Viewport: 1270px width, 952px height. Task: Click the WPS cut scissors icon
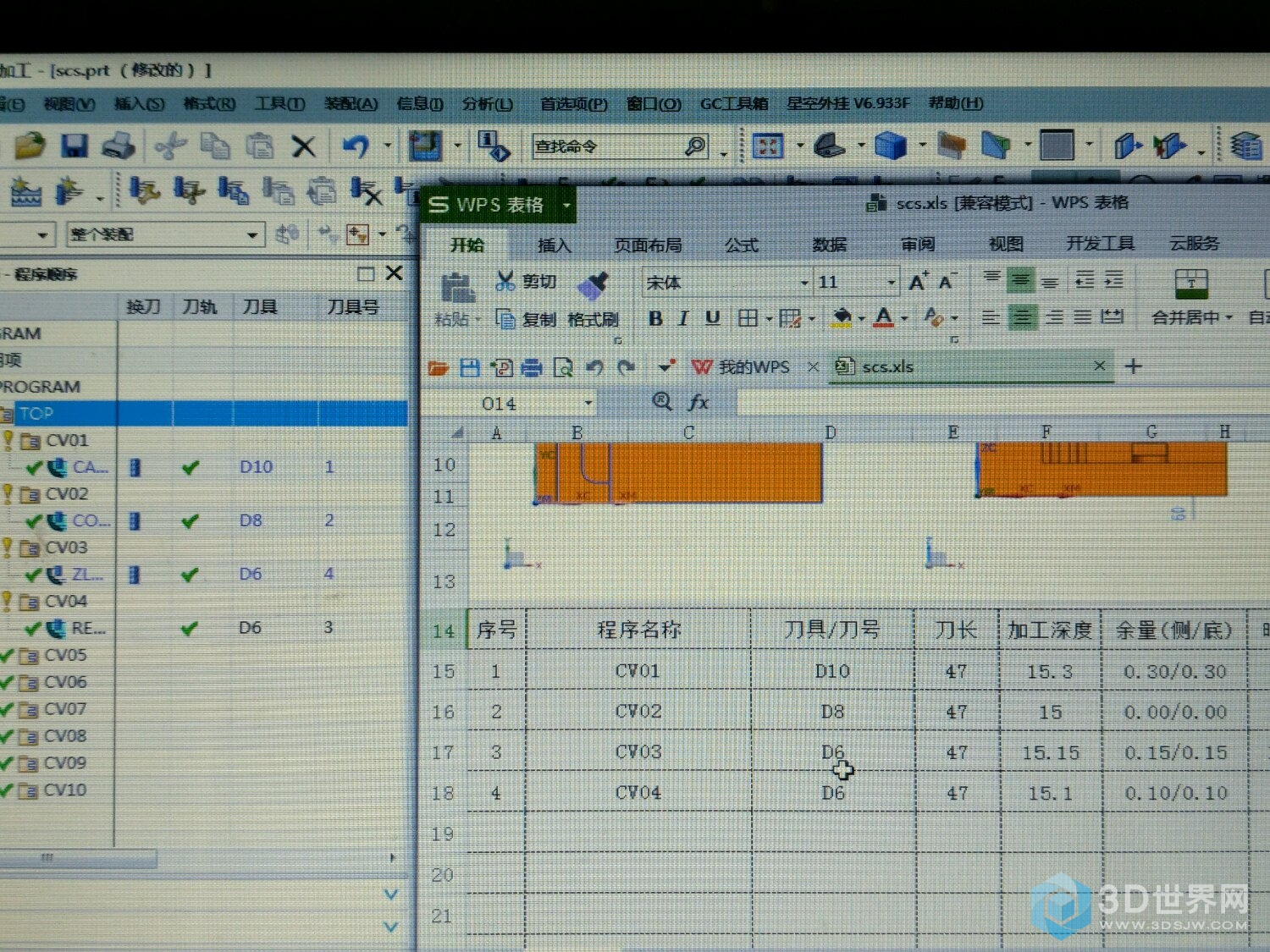505,281
